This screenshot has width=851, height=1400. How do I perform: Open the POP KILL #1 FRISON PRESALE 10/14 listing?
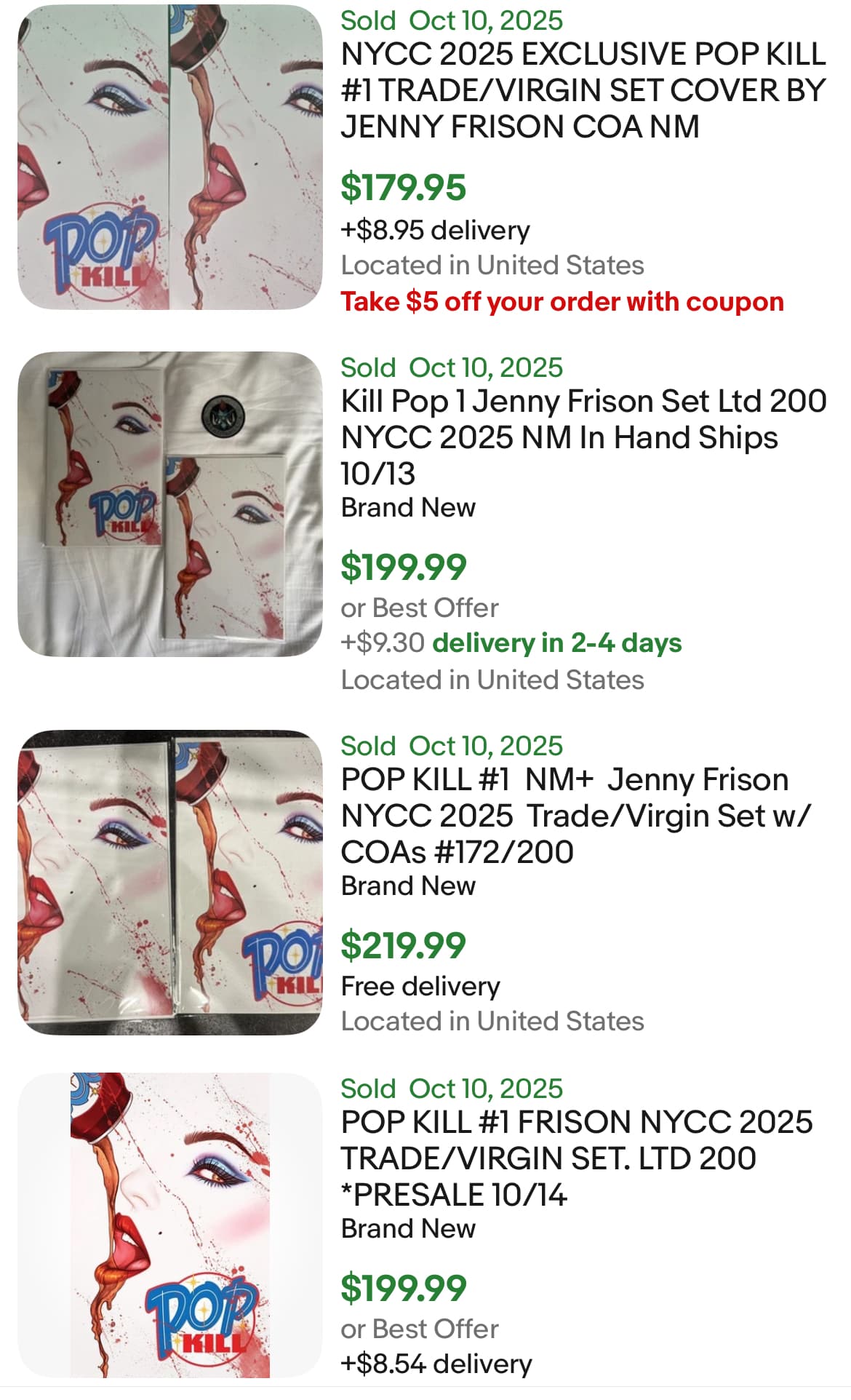pyautogui.click(x=576, y=1158)
